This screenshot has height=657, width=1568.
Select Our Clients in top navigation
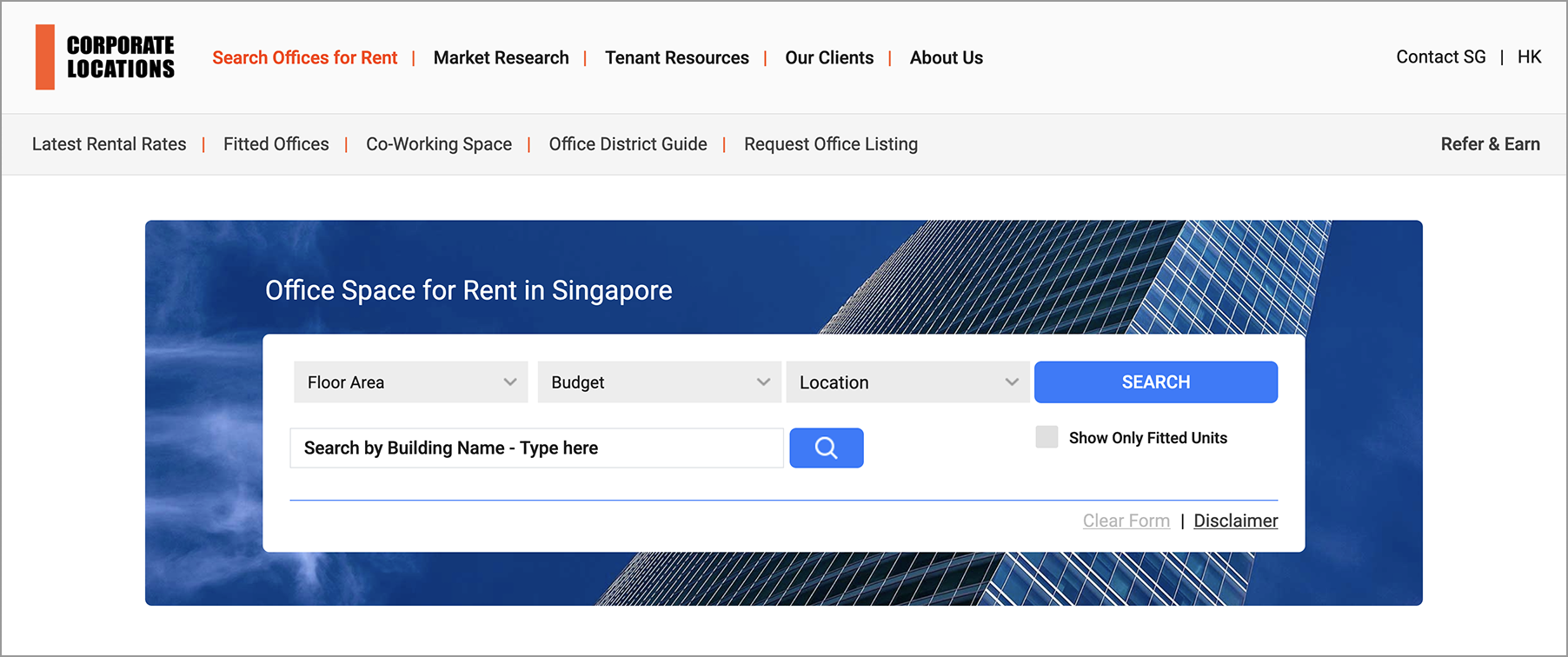pos(829,57)
